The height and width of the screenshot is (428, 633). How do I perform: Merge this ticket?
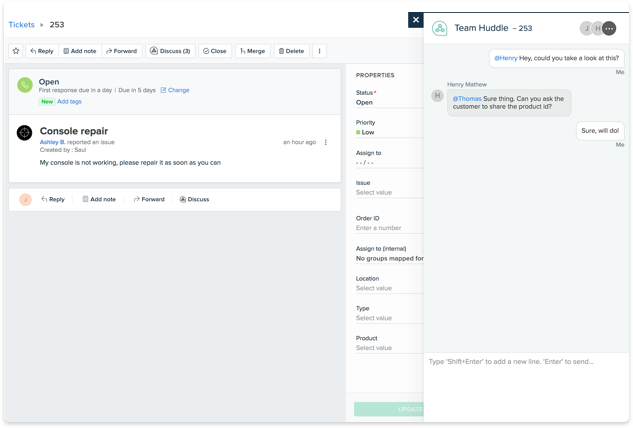(x=253, y=51)
